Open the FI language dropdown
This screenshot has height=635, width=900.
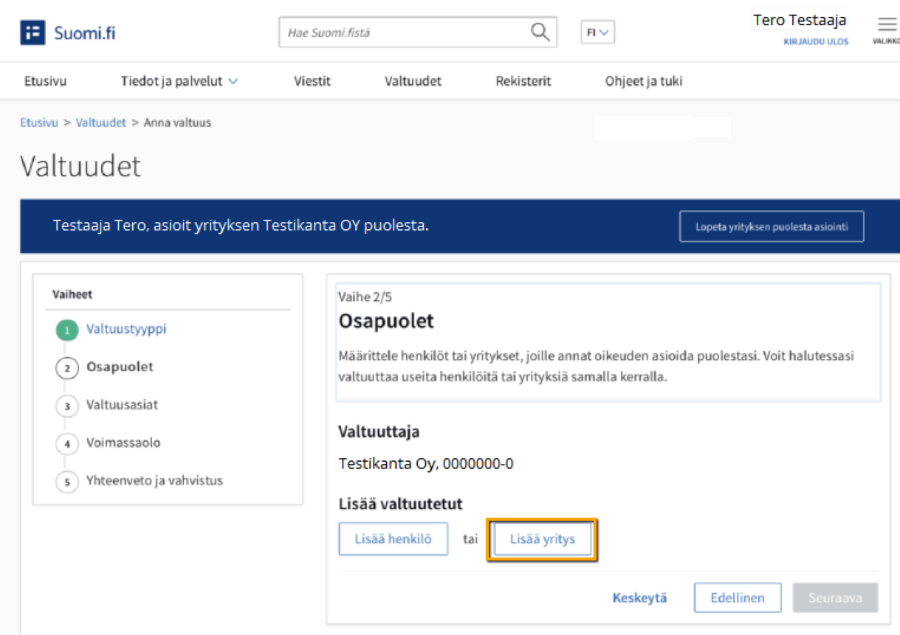tap(598, 33)
